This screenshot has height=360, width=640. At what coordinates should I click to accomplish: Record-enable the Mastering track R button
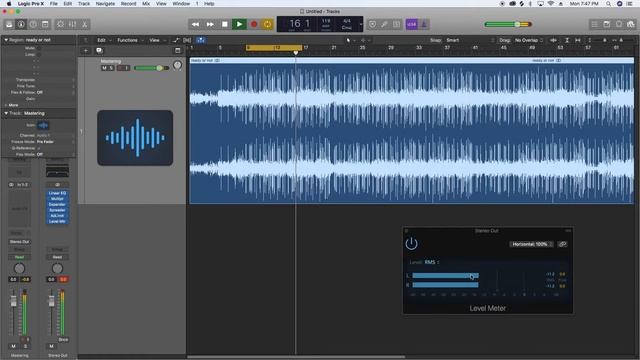[120, 68]
